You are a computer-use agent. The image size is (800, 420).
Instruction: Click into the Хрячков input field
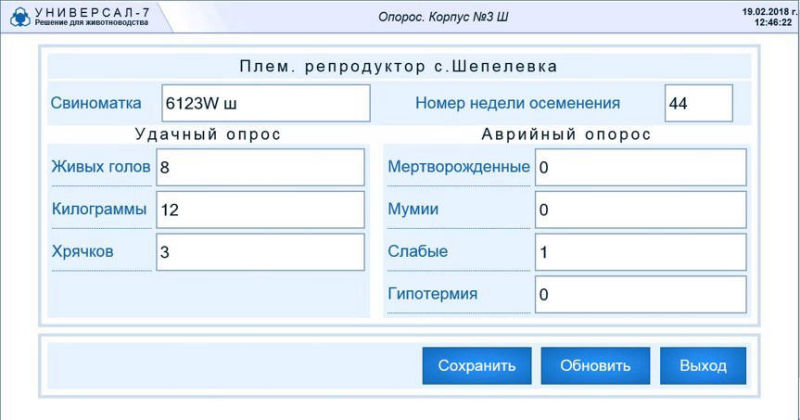(260, 253)
